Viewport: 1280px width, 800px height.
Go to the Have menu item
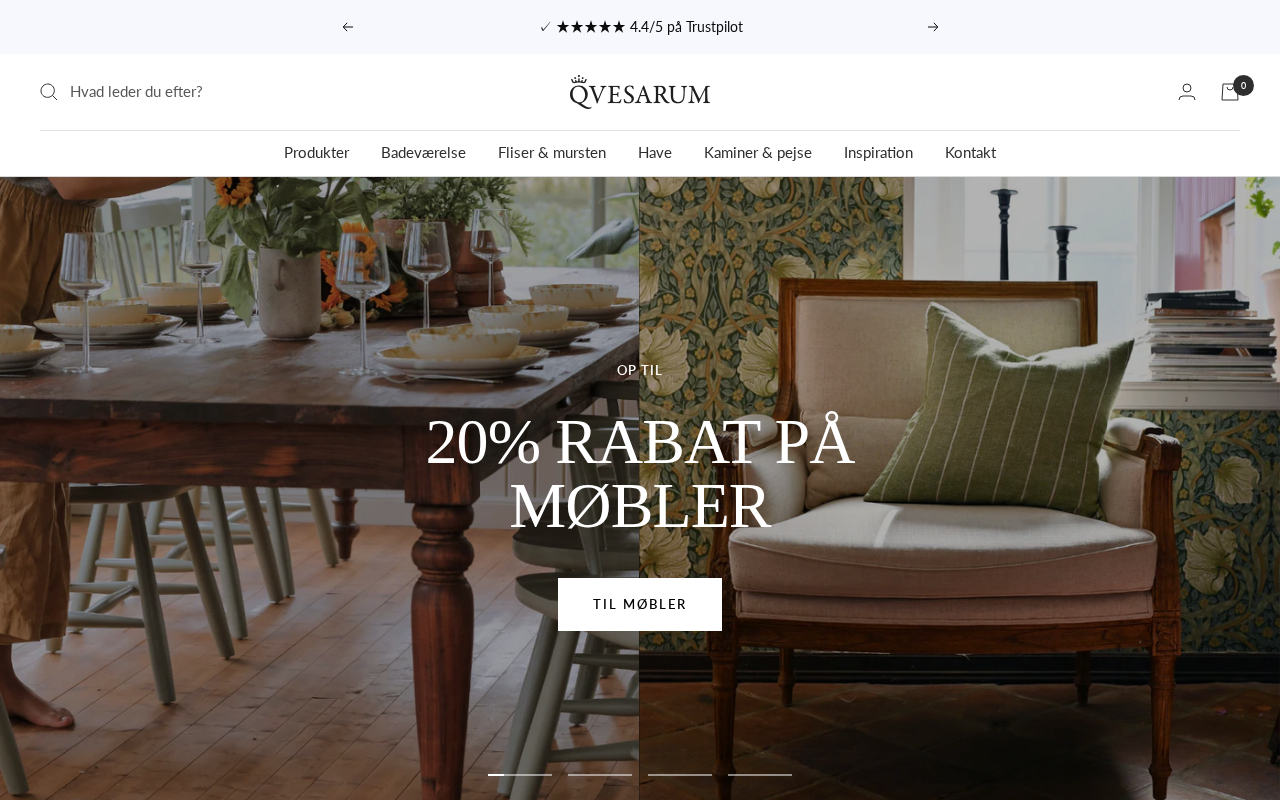click(x=655, y=153)
